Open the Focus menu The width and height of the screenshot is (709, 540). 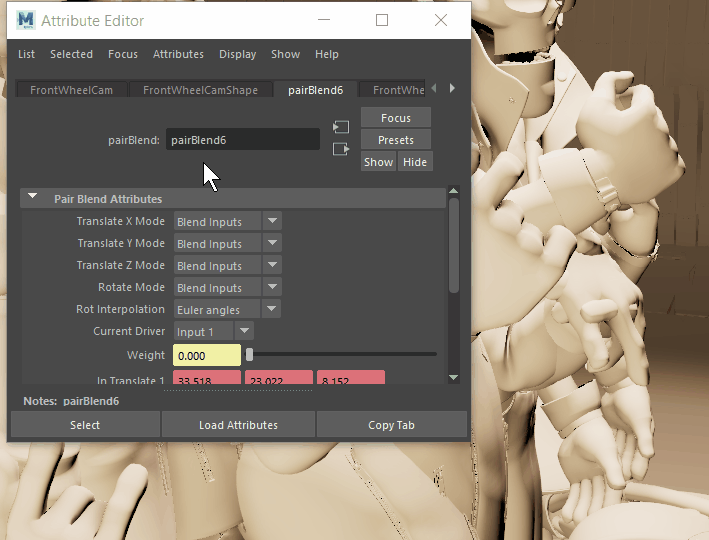123,54
